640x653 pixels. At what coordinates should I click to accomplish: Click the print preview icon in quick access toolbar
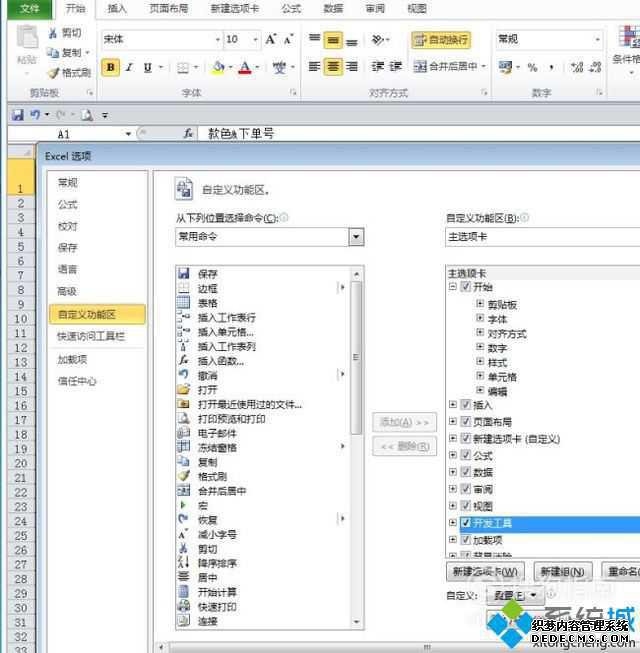point(87,115)
